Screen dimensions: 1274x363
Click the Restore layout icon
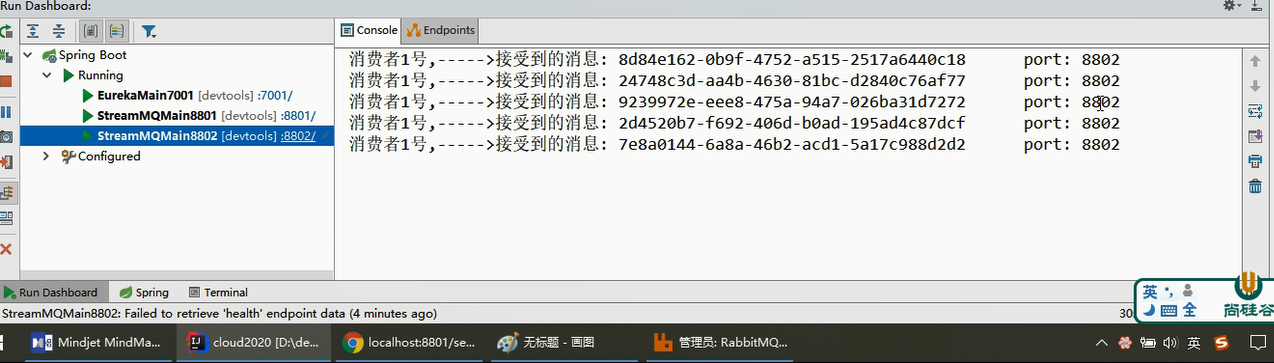coord(5,218)
